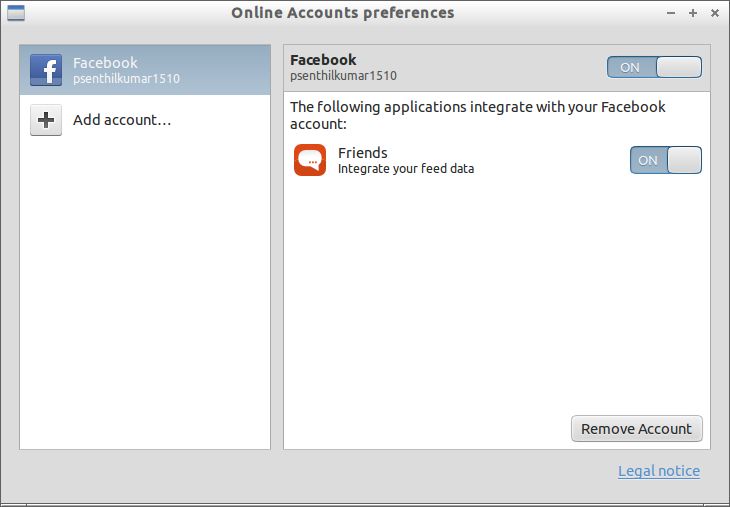Viewport: 730px width, 507px height.
Task: Click the Integrate your feed data description
Action: point(406,169)
